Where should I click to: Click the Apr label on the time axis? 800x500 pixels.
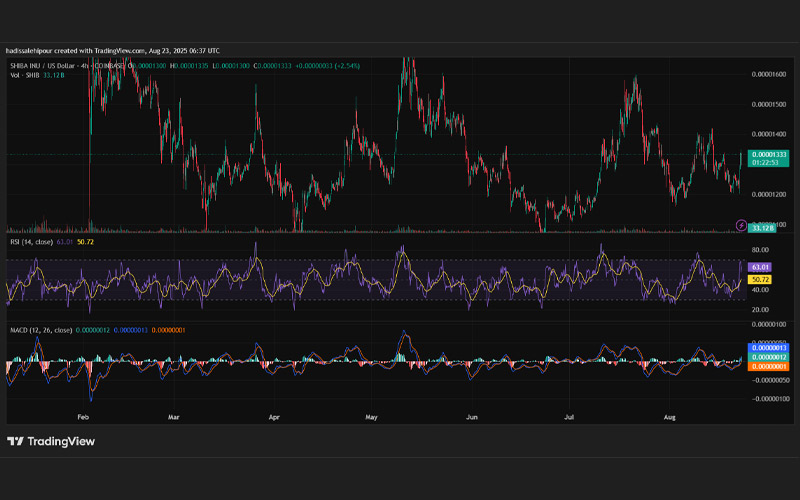click(274, 417)
